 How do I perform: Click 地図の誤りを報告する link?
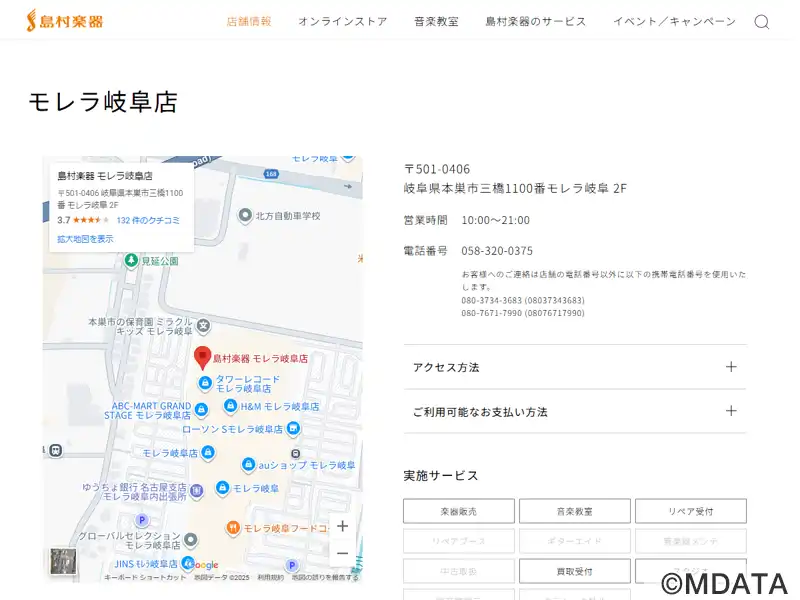(x=325, y=578)
